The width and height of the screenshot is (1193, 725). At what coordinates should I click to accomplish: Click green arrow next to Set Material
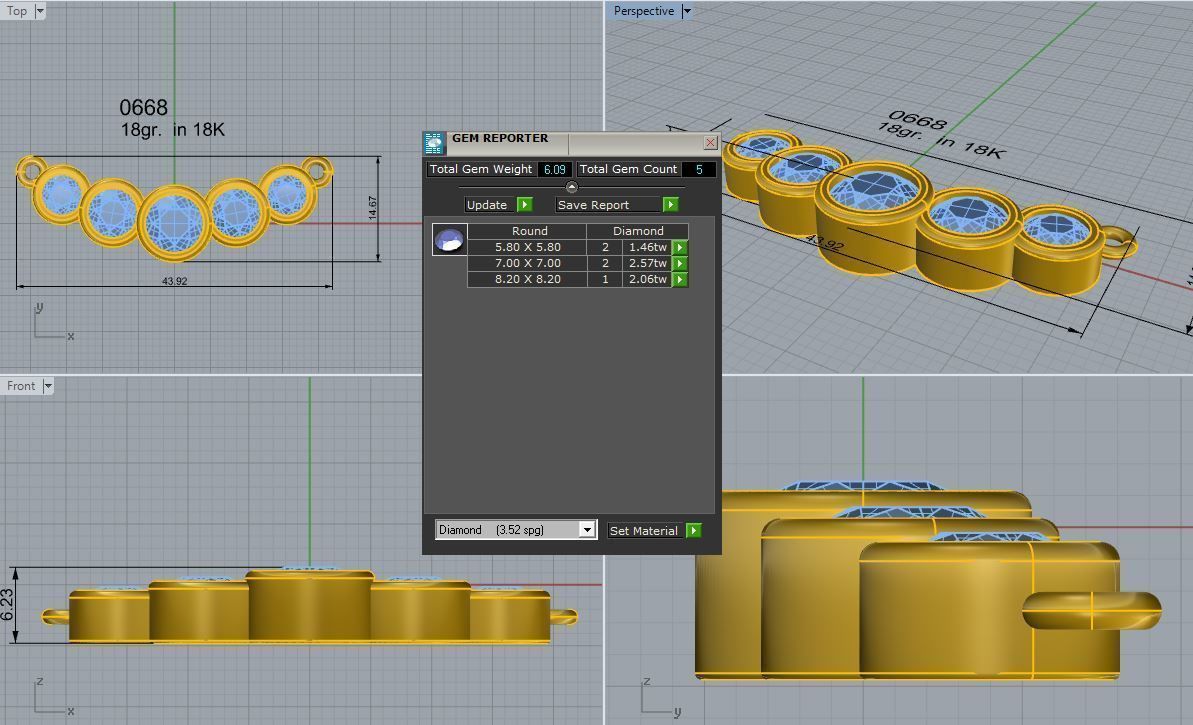693,530
